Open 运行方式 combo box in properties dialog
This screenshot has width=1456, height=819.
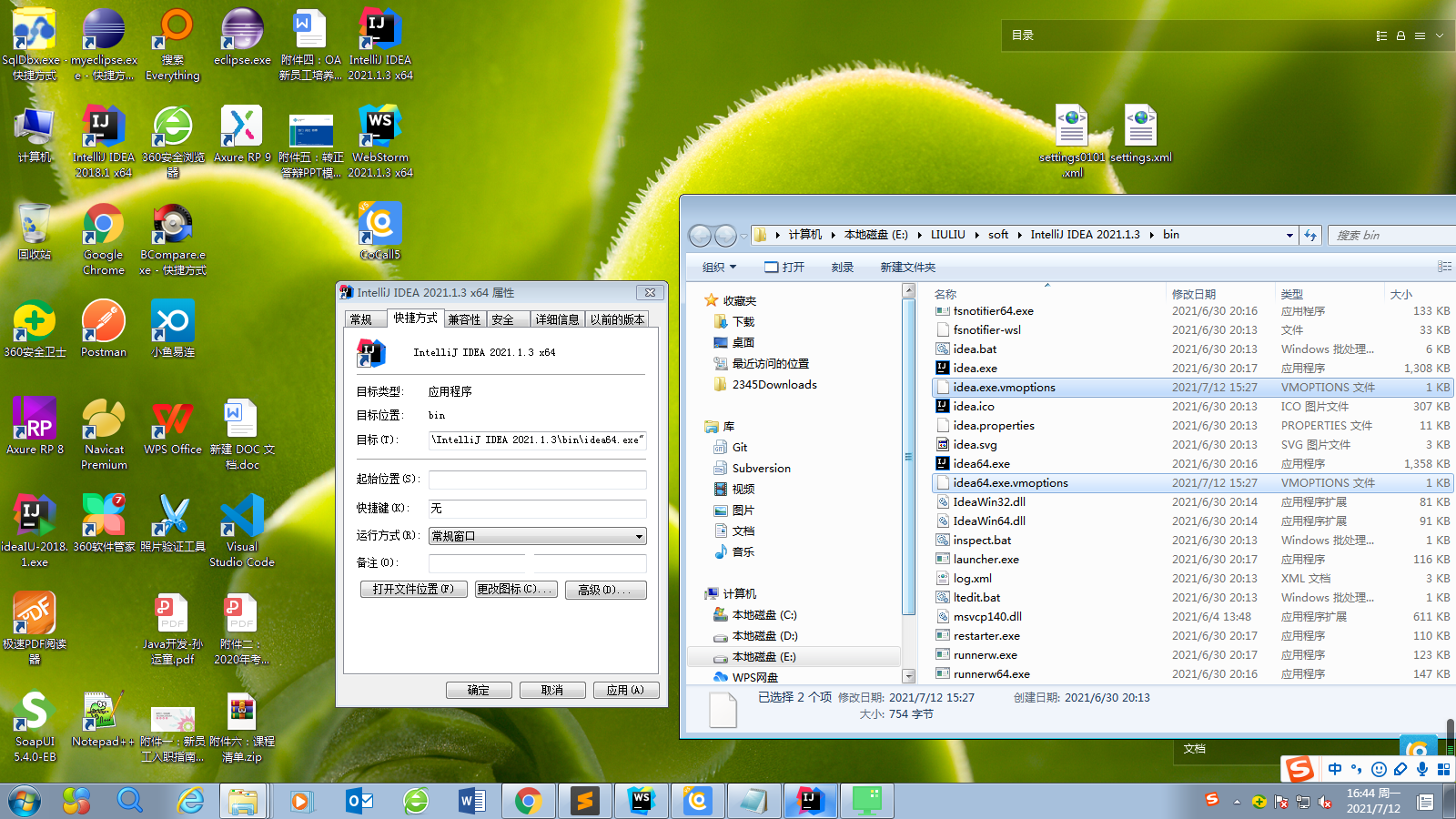click(538, 536)
